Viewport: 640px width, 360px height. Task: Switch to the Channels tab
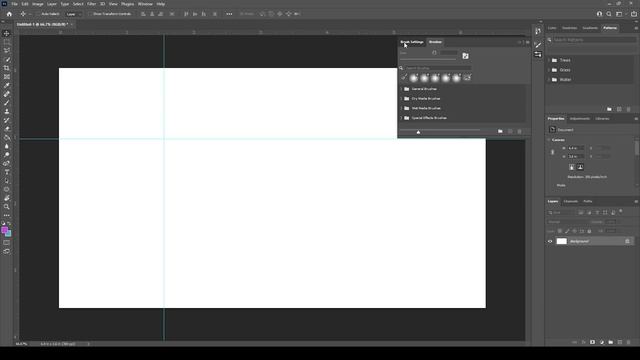click(571, 201)
